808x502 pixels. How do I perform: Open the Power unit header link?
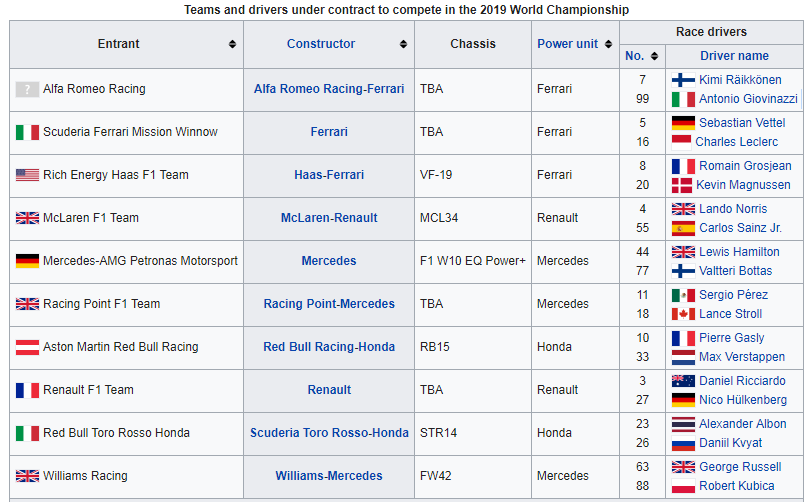pyautogui.click(x=567, y=44)
